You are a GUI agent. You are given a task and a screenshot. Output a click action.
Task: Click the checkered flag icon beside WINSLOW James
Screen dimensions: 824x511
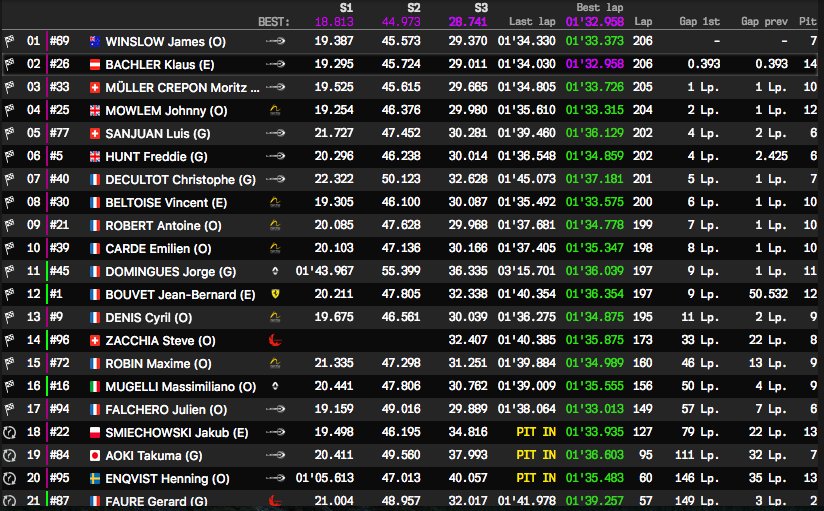point(9,41)
